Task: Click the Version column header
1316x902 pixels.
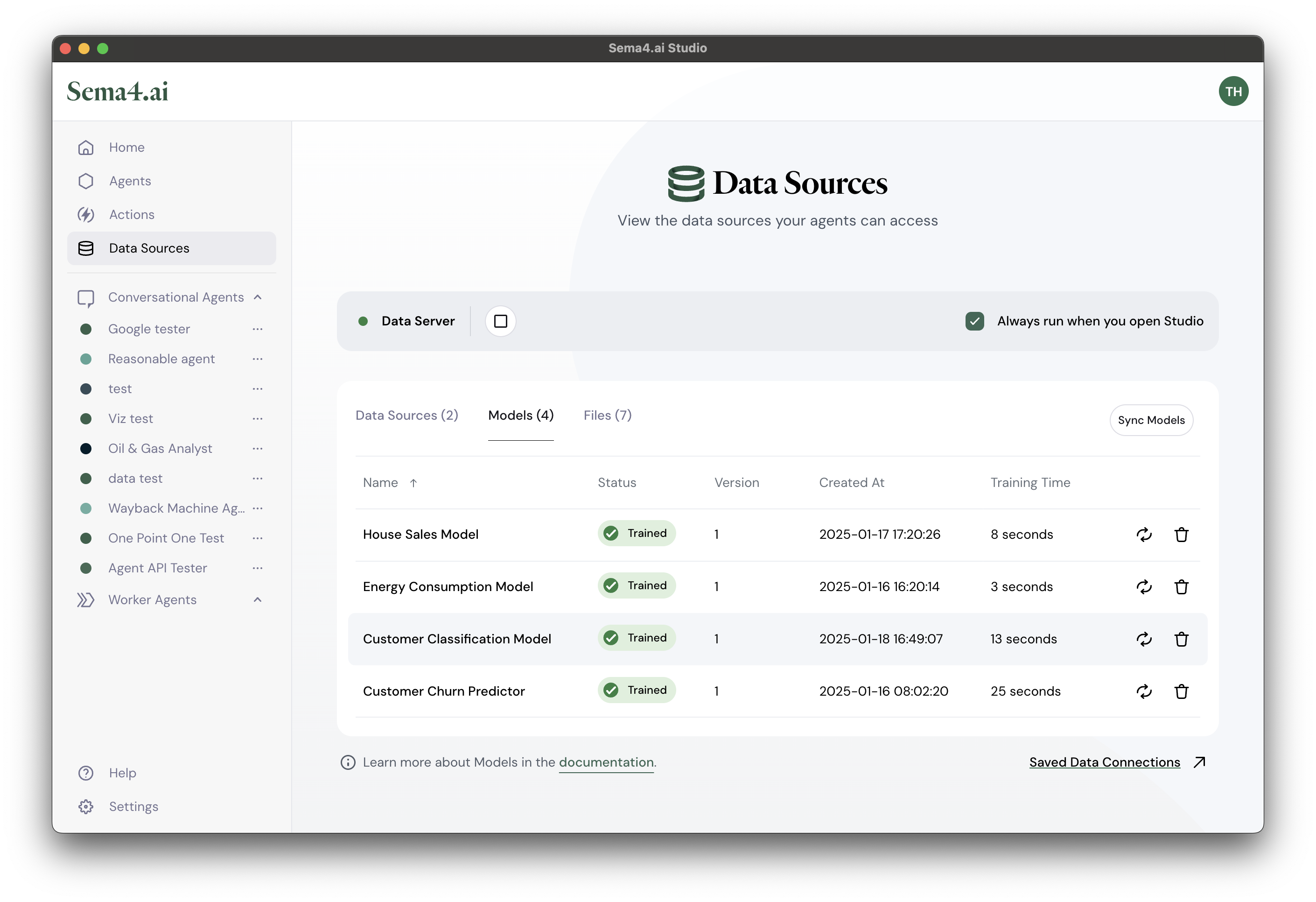Action: click(736, 483)
